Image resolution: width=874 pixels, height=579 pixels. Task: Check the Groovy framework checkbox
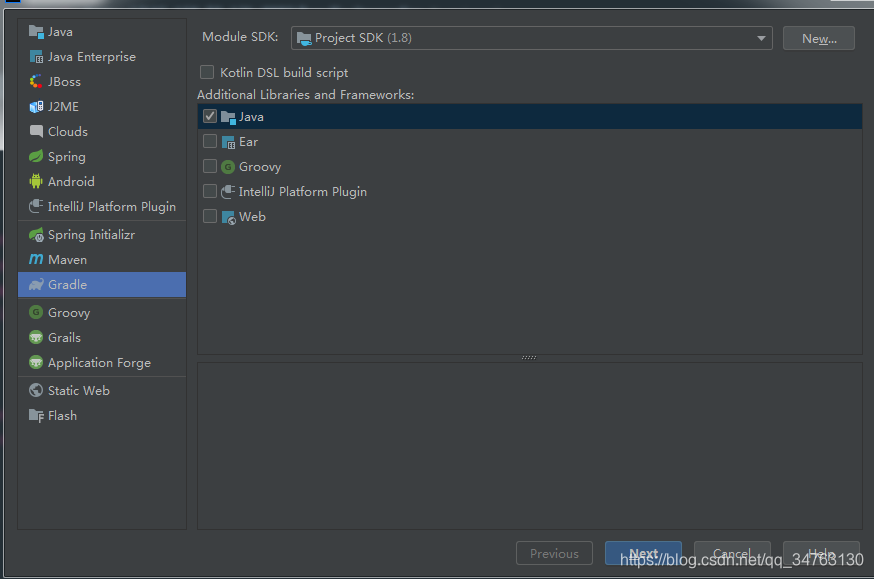click(210, 166)
